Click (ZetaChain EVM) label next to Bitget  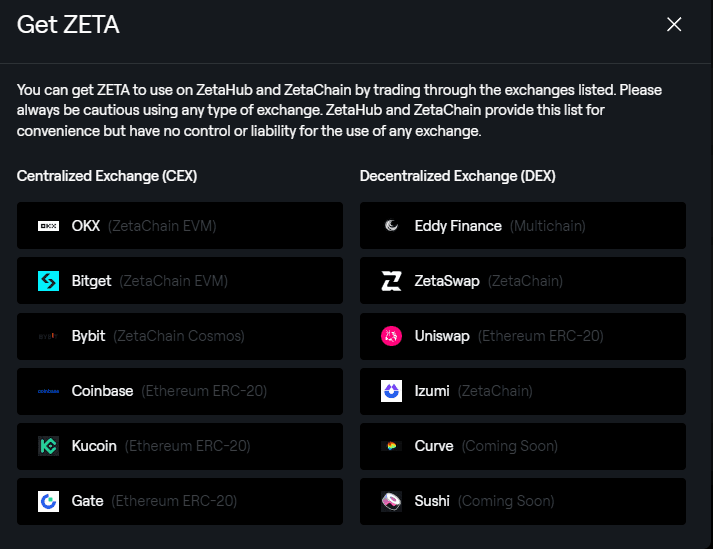tap(174, 281)
